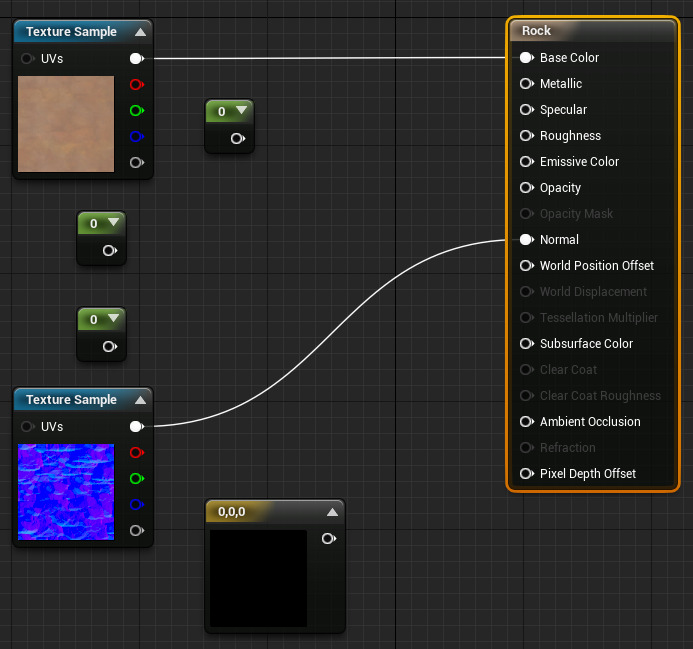
Task: Click the brown rock texture preview thumbnail
Action: (x=66, y=124)
